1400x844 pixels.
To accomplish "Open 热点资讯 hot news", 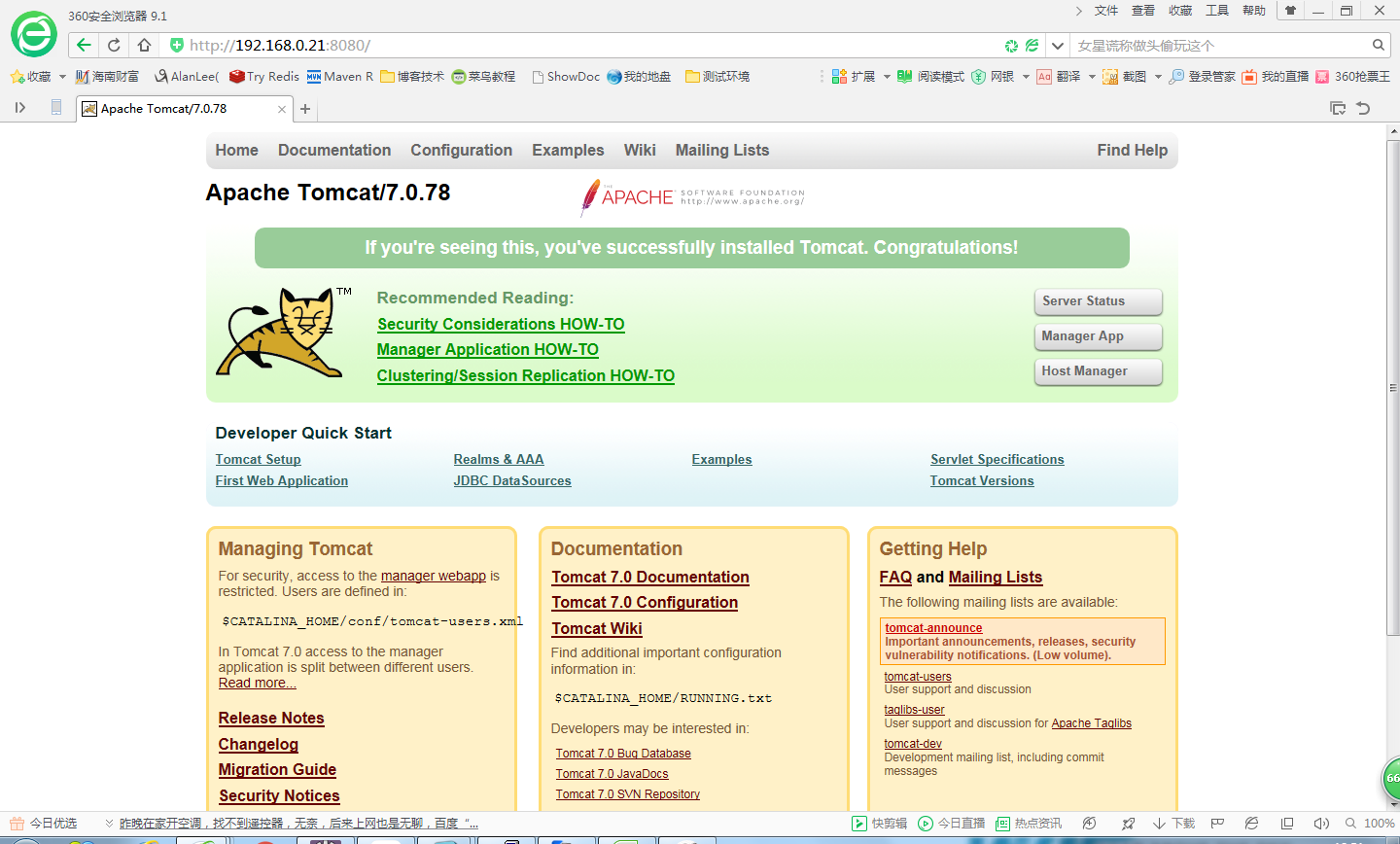I will coord(1029,824).
